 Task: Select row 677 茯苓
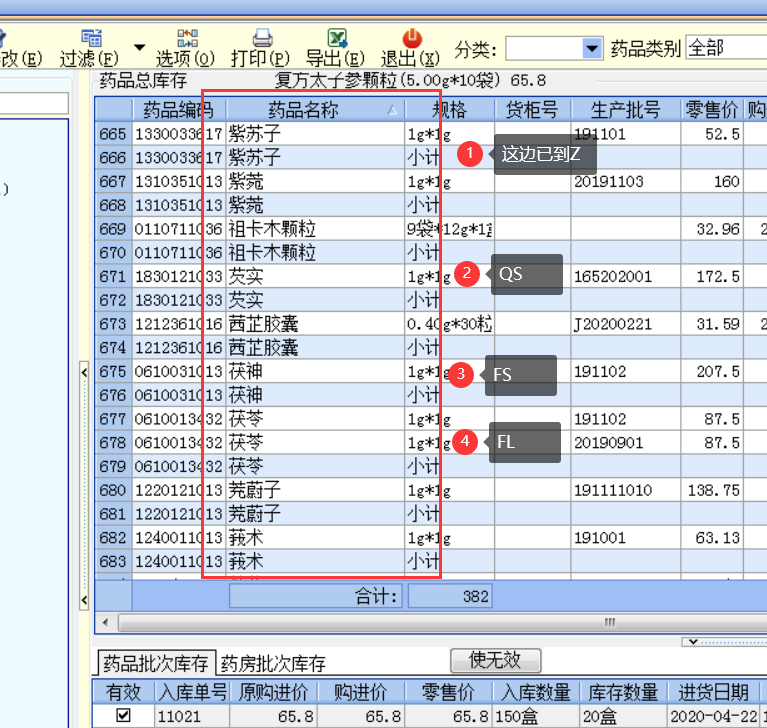pyautogui.click(x=430, y=418)
